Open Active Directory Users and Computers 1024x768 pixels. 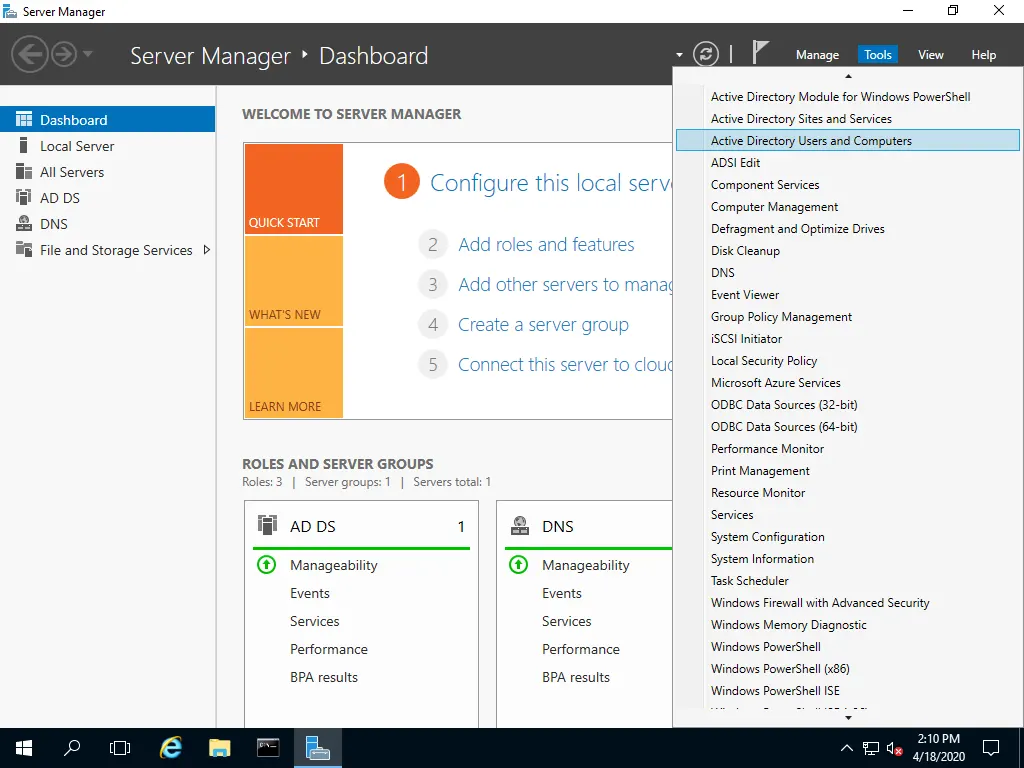click(848, 140)
